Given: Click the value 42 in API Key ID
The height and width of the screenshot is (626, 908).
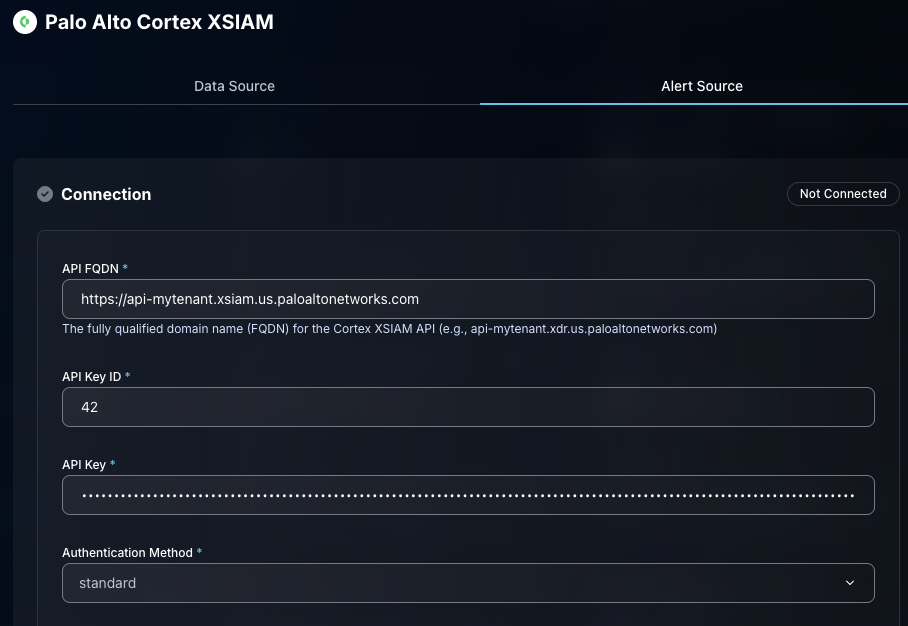Looking at the screenshot, I should tap(89, 407).
